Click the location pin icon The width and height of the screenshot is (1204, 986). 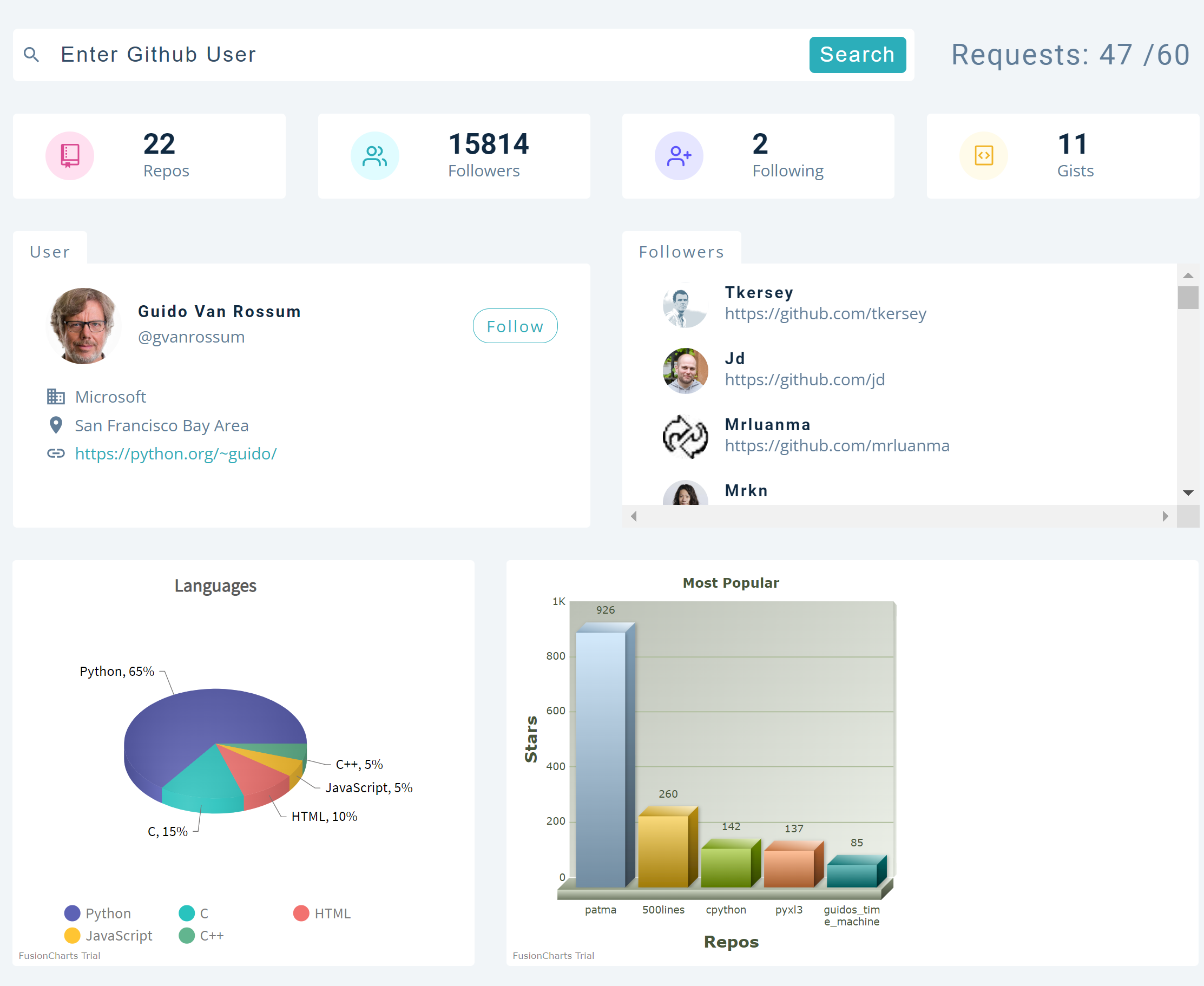click(56, 425)
